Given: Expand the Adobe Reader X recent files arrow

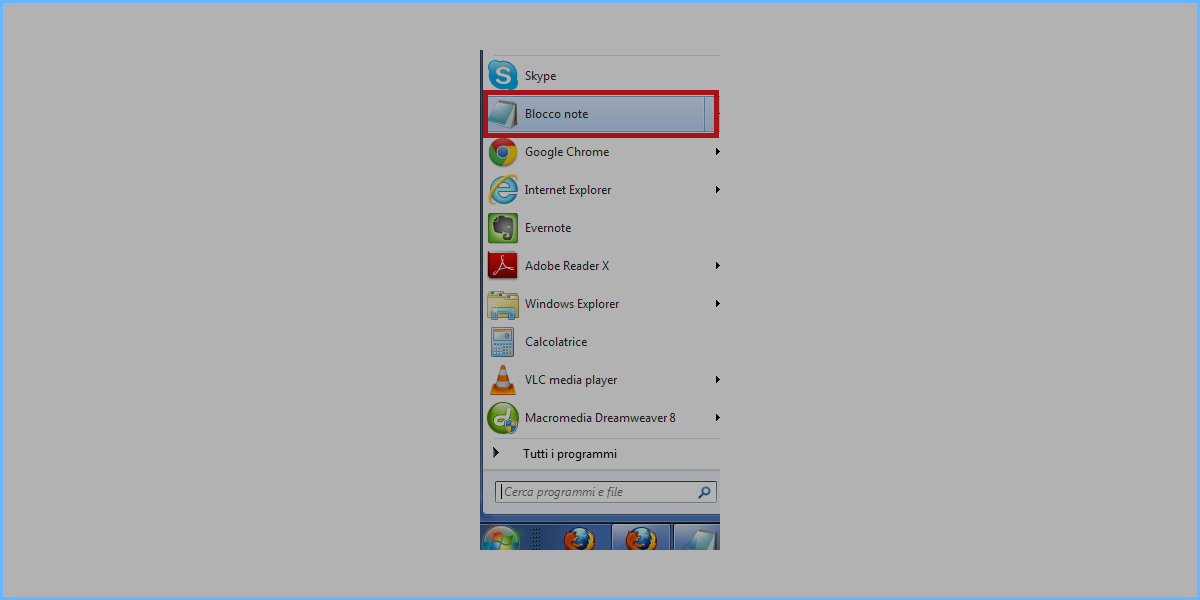Looking at the screenshot, I should (717, 266).
